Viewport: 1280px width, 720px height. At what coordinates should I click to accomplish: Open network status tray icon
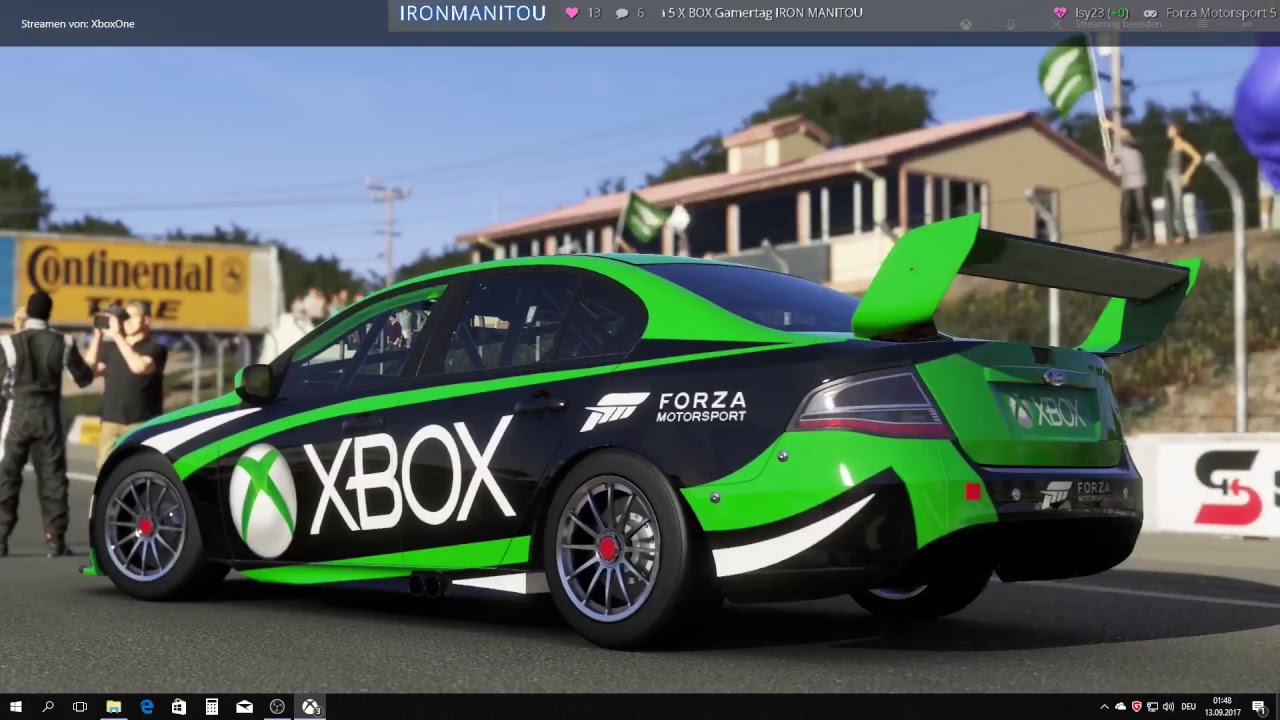[1152, 707]
